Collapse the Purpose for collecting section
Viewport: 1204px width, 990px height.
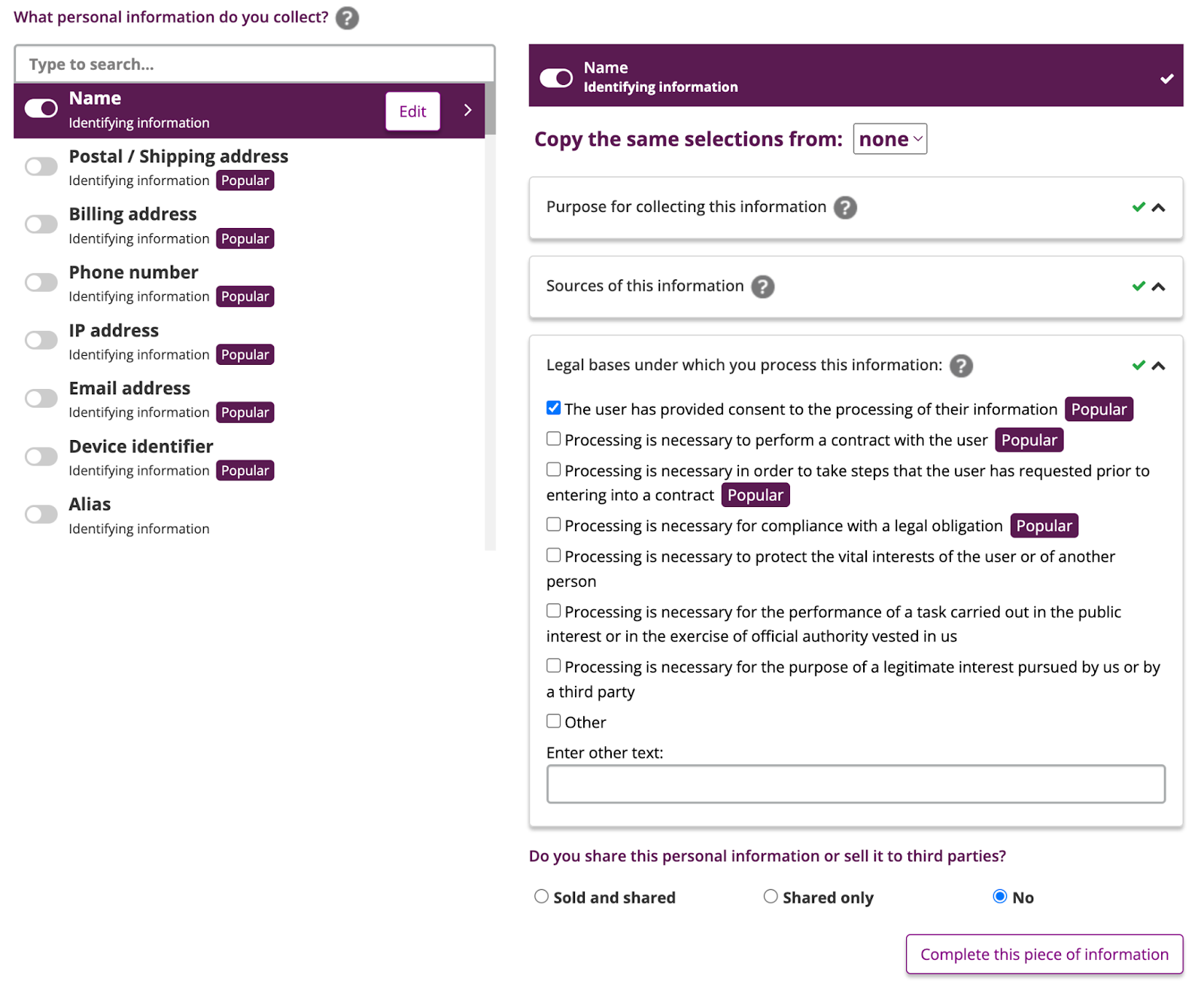click(x=1158, y=208)
